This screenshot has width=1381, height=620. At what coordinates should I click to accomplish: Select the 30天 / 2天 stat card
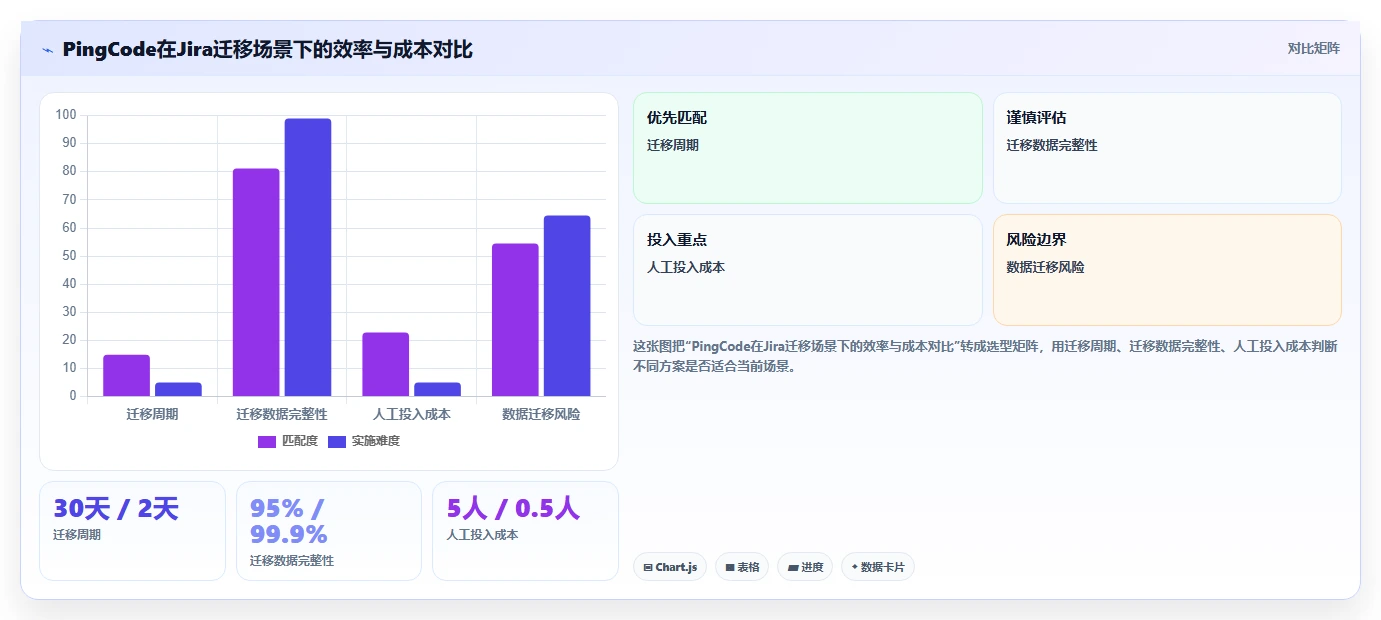point(132,530)
